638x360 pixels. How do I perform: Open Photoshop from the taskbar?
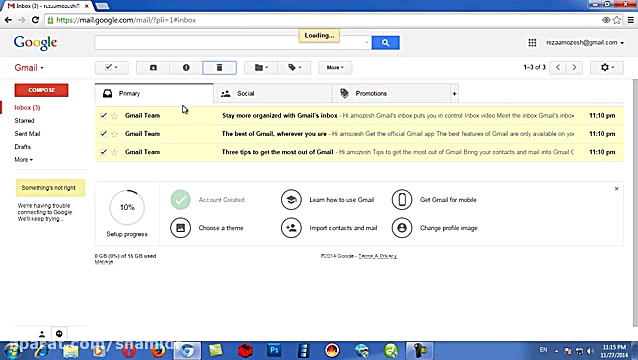tap(274, 350)
